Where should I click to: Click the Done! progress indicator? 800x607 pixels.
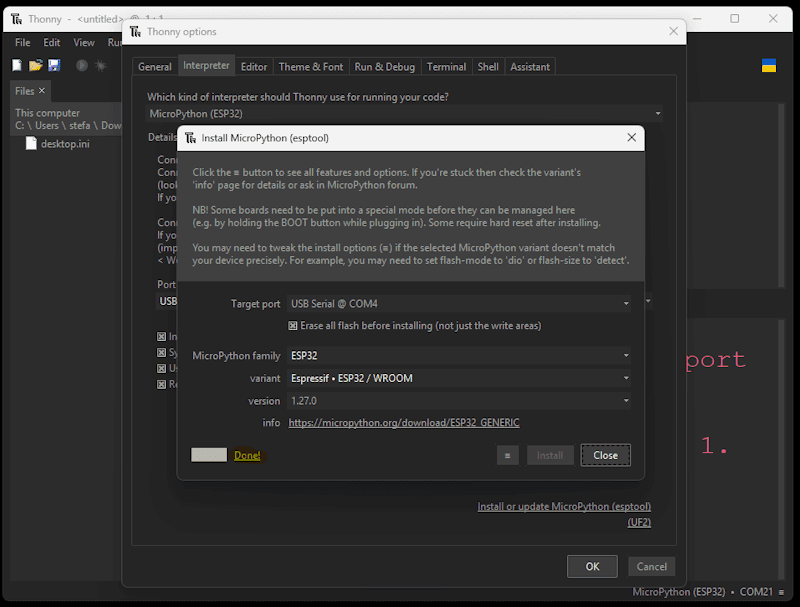coord(247,455)
